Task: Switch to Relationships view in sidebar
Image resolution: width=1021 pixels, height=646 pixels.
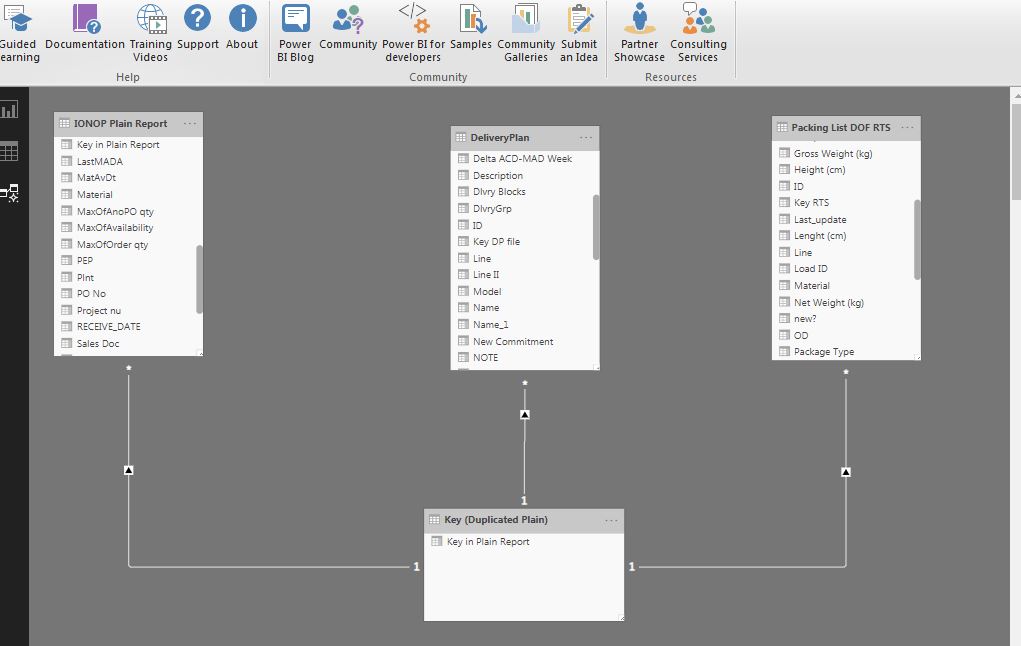Action: [x=10, y=193]
